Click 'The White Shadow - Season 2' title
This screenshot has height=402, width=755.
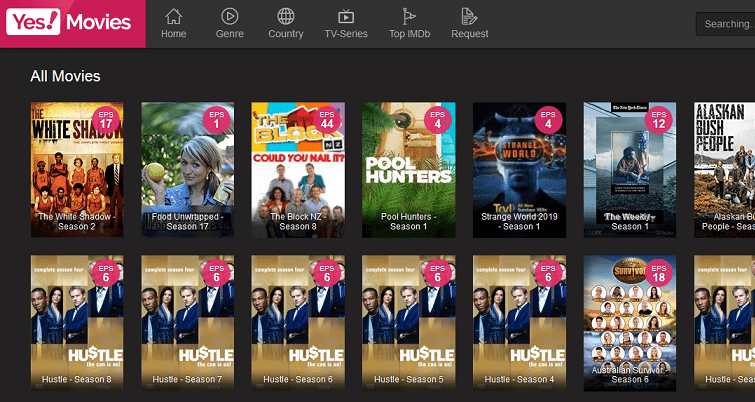77,221
